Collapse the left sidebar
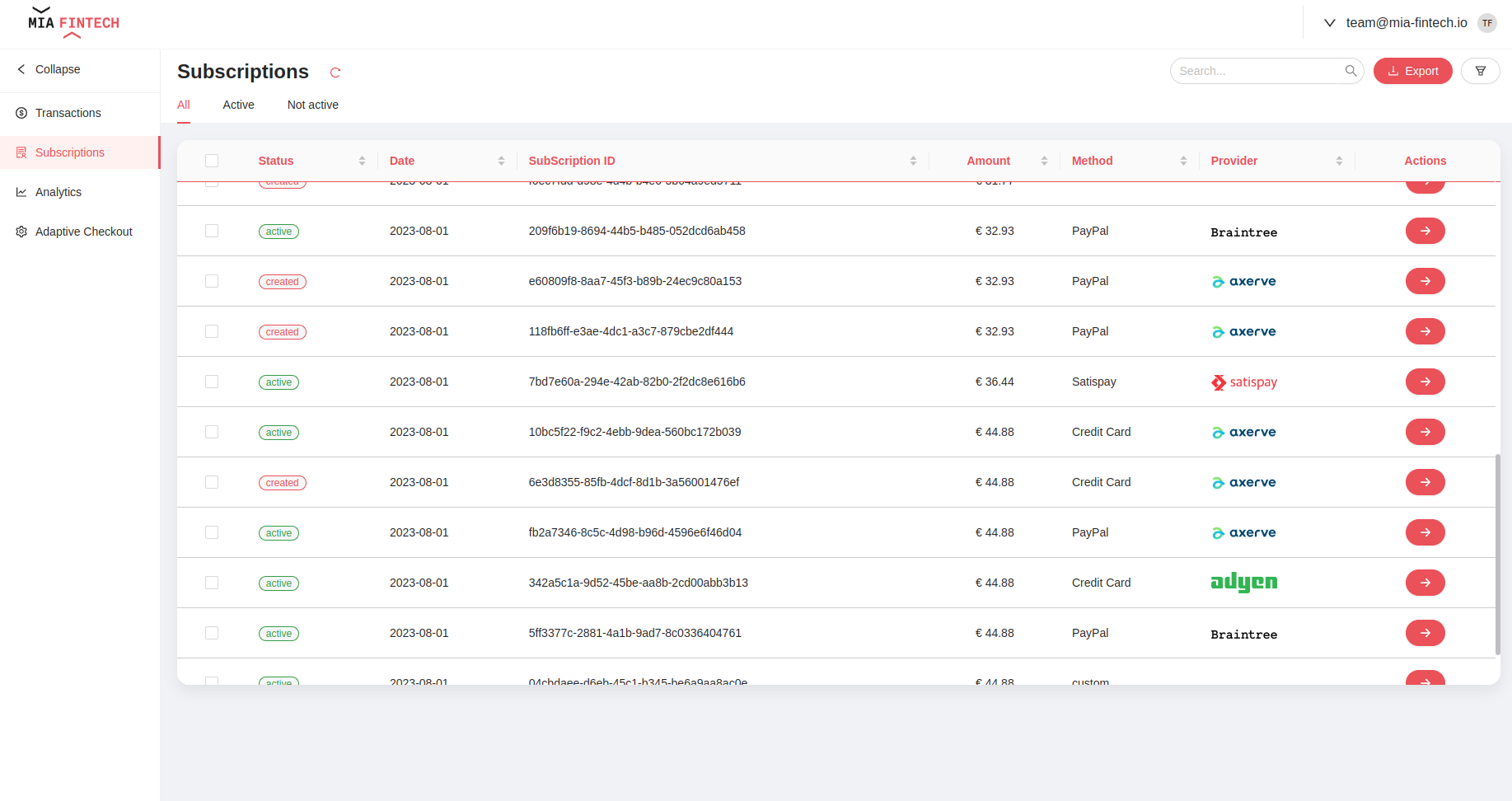1512x801 pixels. point(49,69)
